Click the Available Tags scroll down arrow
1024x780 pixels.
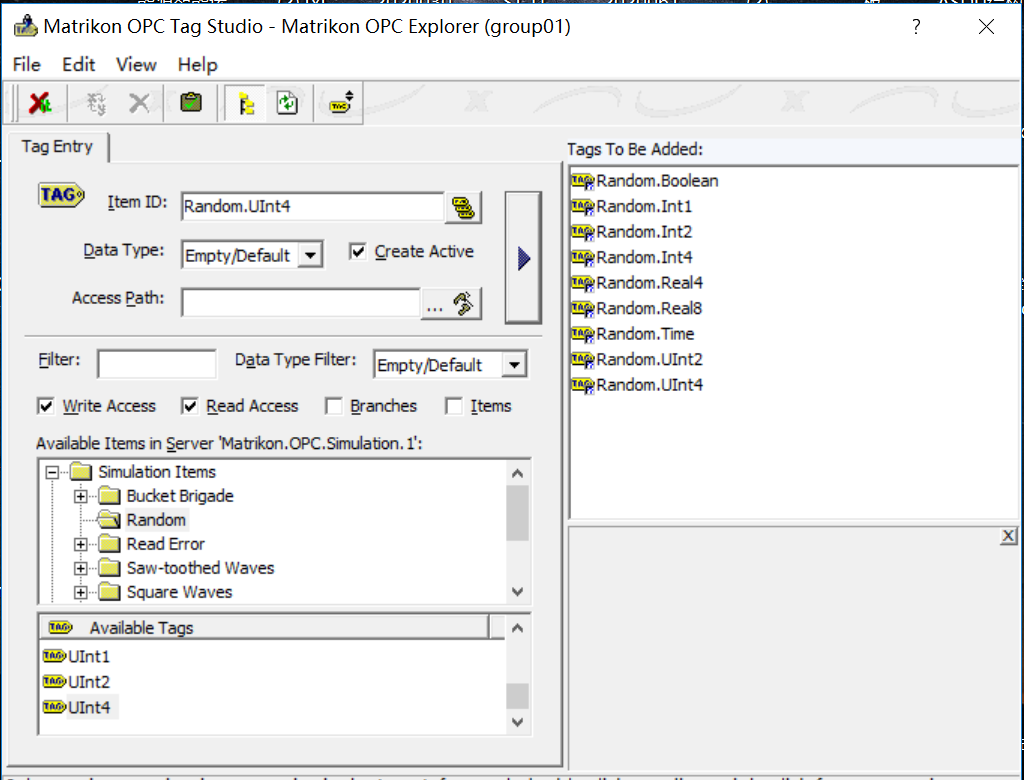(x=517, y=722)
